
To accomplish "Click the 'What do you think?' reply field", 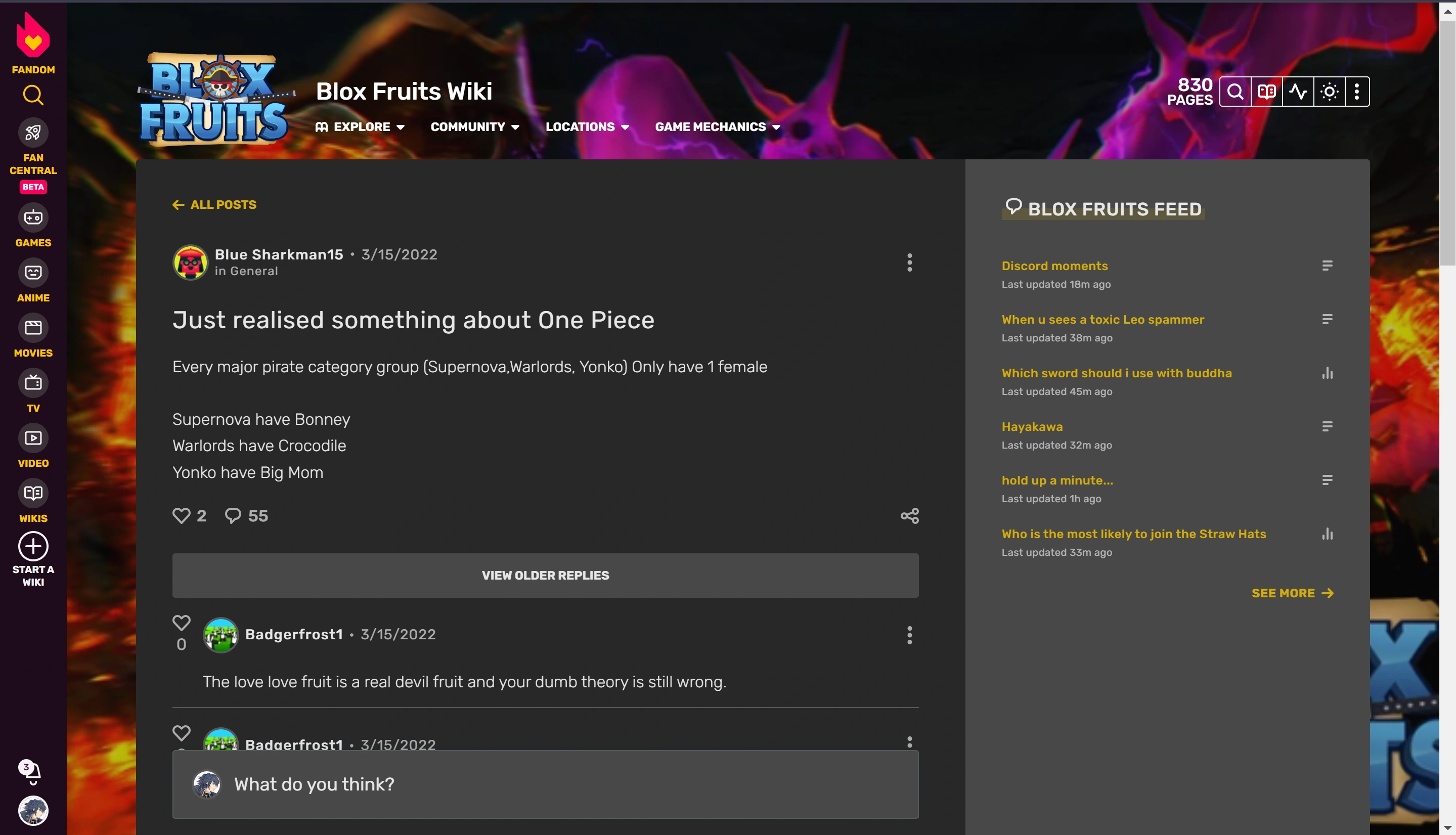I will tap(545, 784).
